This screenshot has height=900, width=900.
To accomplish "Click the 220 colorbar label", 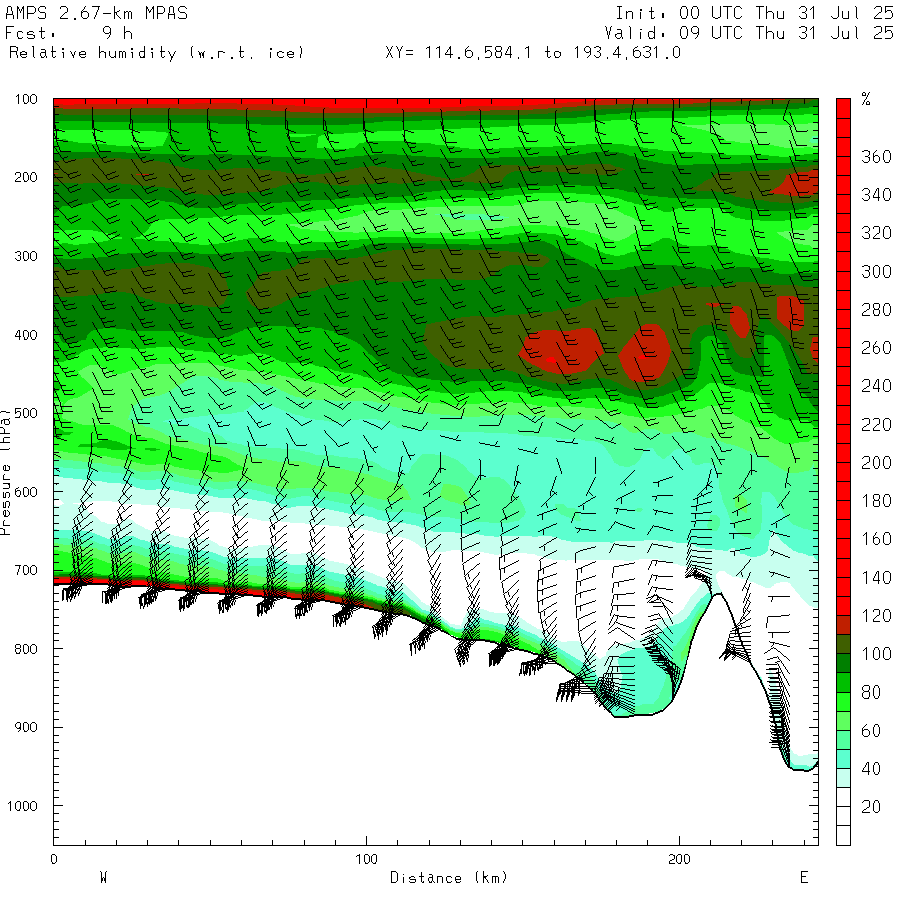I will click(876, 425).
